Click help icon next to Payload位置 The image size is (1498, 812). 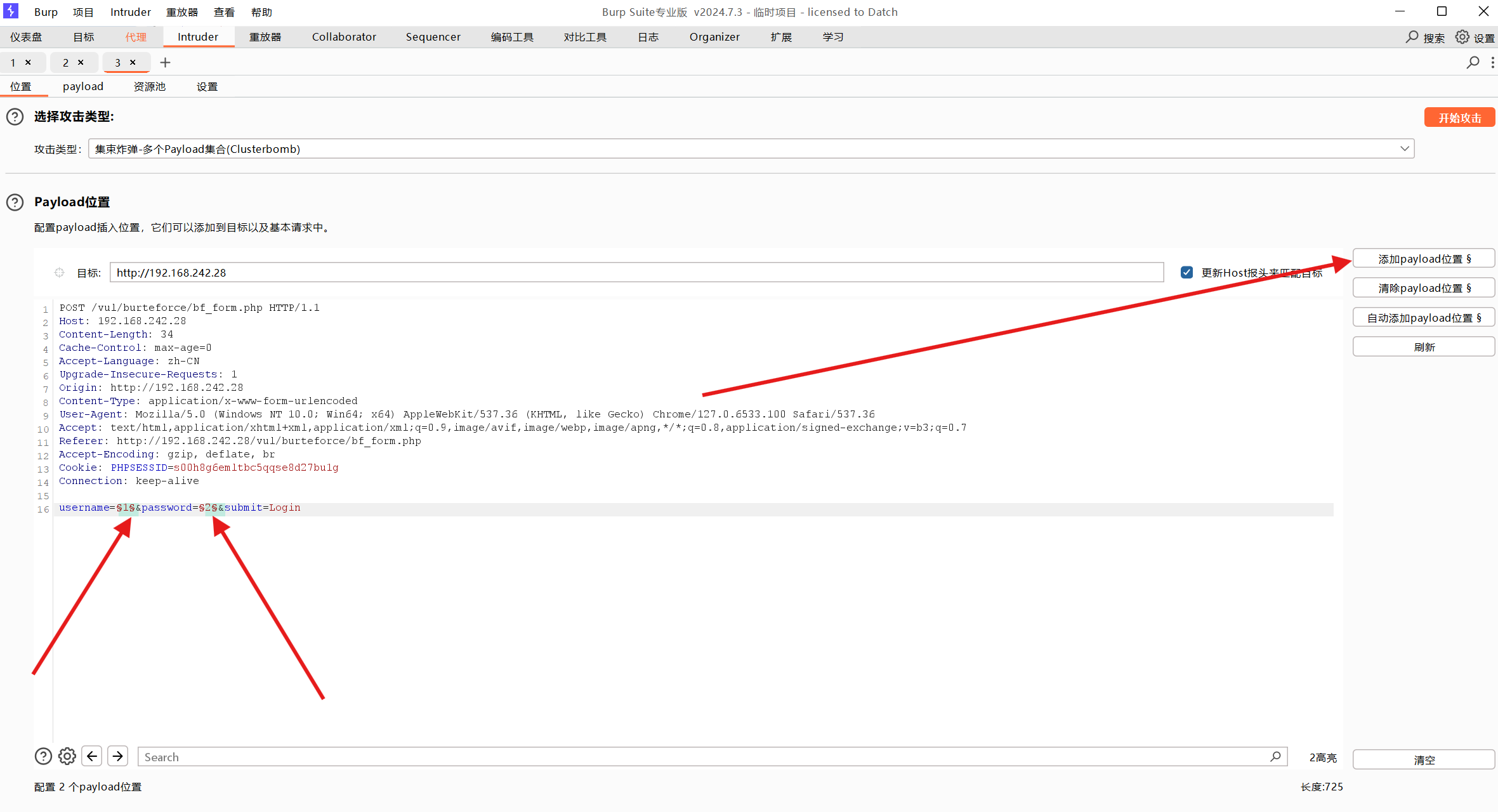click(x=15, y=202)
